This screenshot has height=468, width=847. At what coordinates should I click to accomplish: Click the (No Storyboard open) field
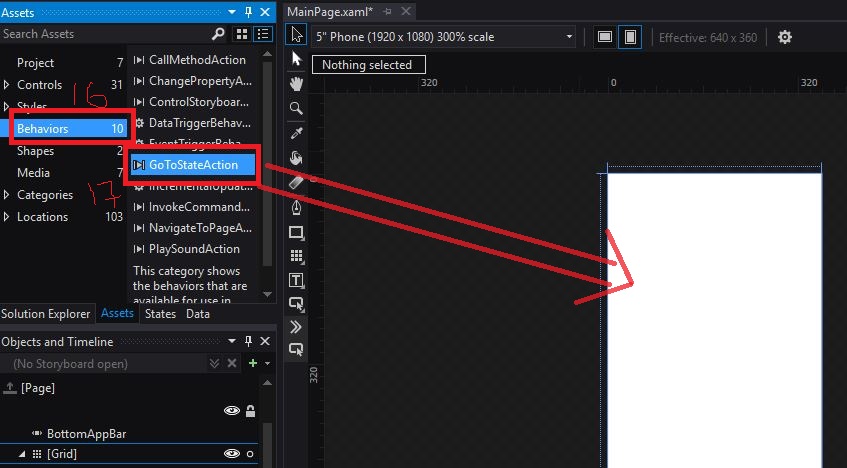105,364
